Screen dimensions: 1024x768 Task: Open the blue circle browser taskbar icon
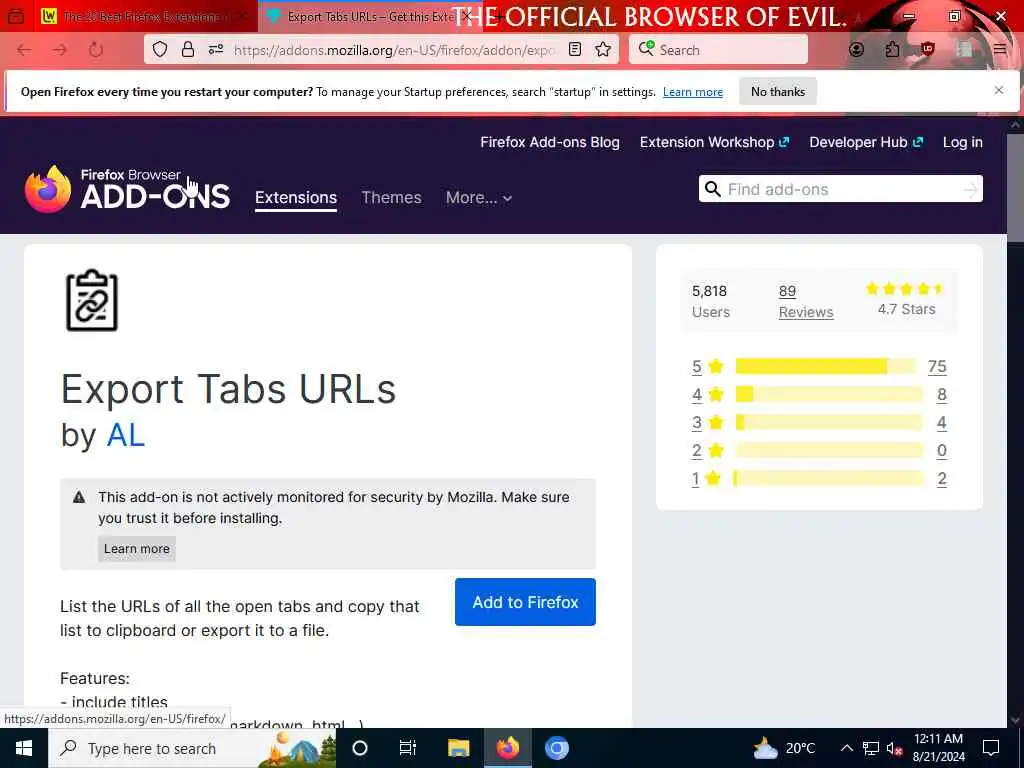pyautogui.click(x=556, y=748)
